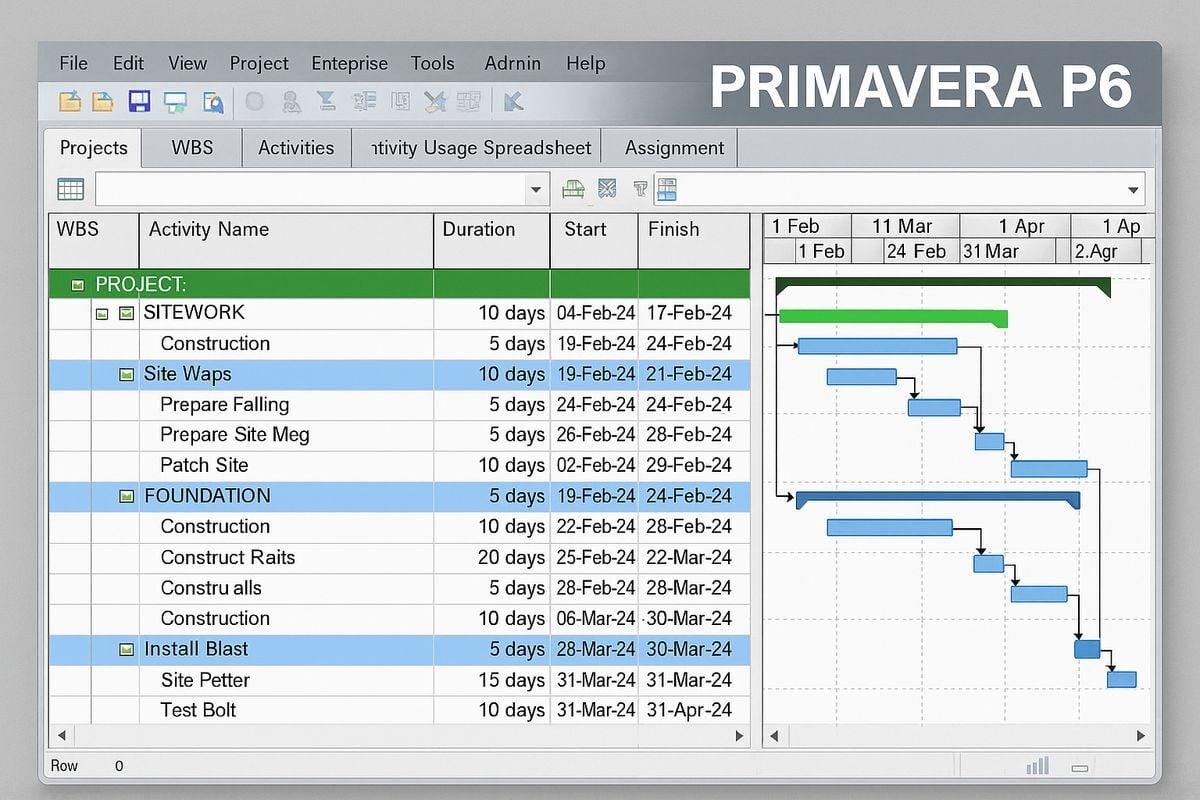Click the Gantt chart horizontal scrollbar
Viewport: 1200px width, 800px height.
coord(955,735)
